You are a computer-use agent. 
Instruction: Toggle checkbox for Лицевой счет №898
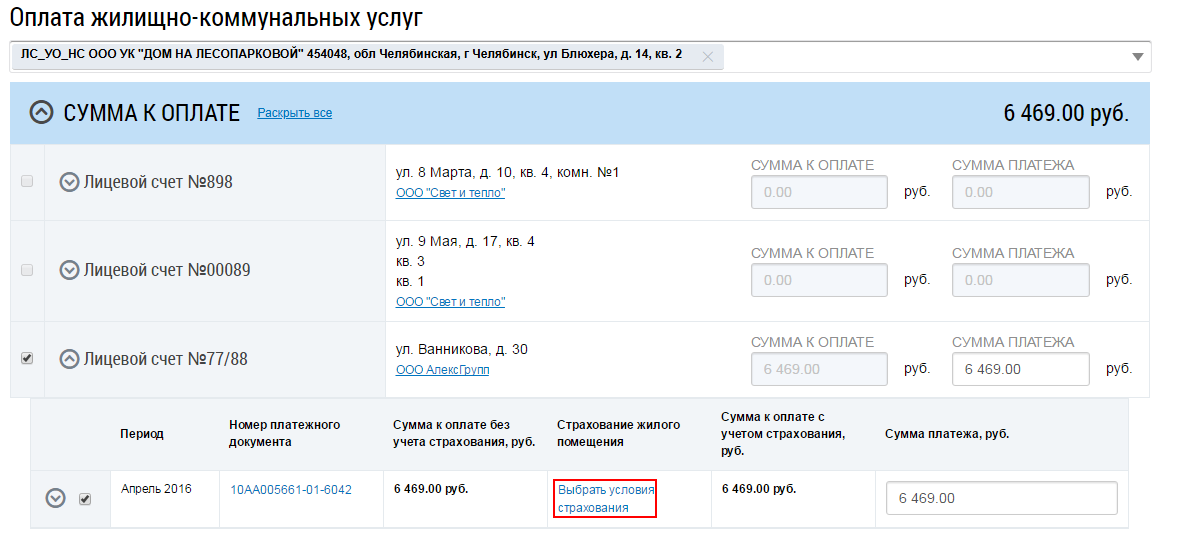[x=27, y=181]
